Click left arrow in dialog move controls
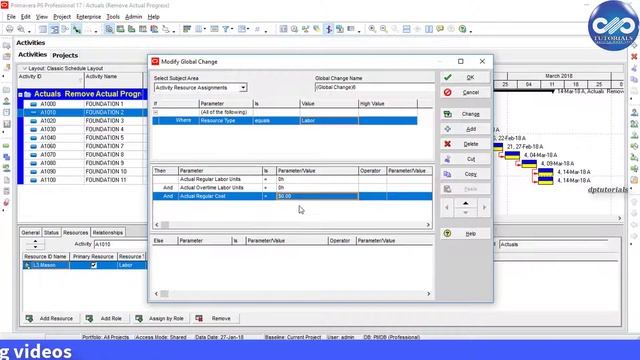 [x=447, y=208]
